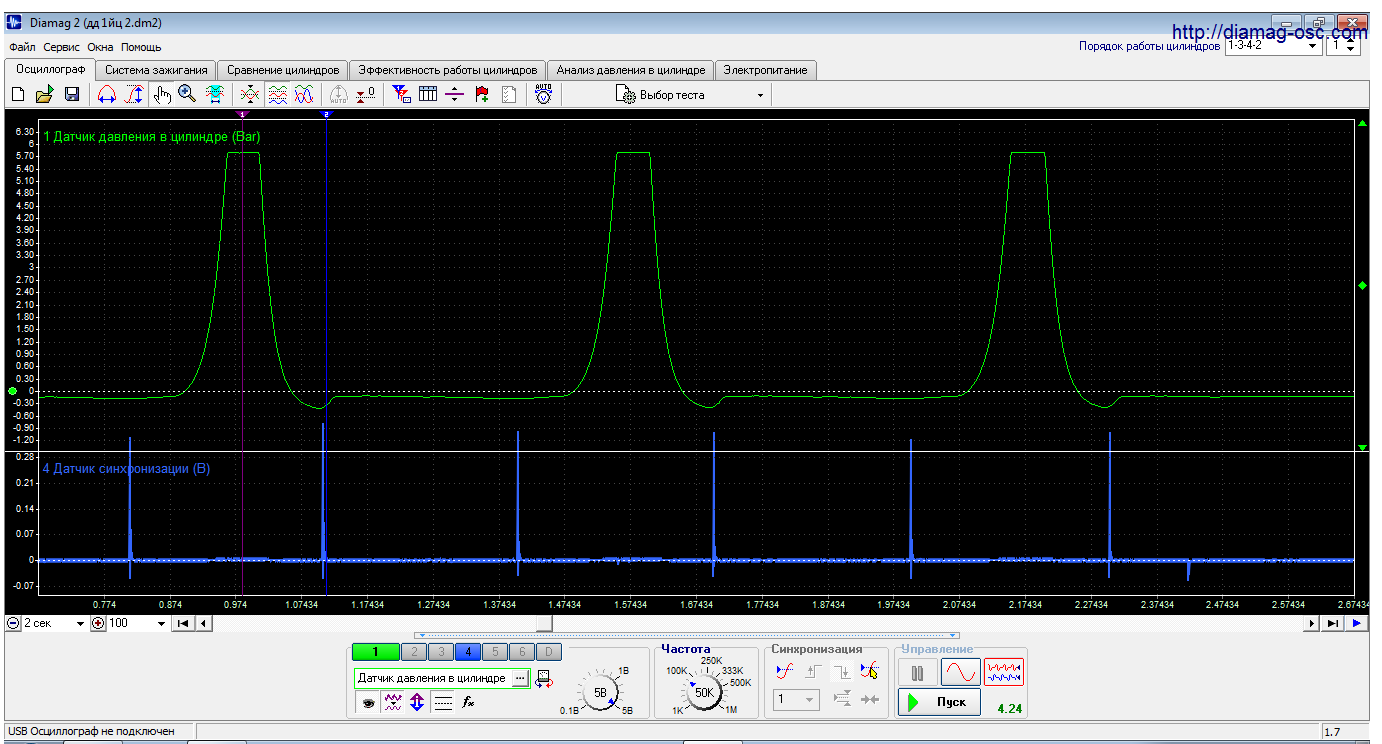
Task: Click the sensor swap icon beside sensor name
Action: [x=543, y=679]
